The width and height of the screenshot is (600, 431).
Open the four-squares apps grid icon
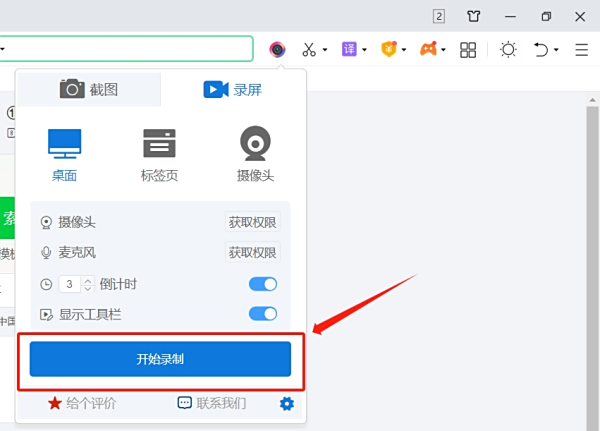468,50
